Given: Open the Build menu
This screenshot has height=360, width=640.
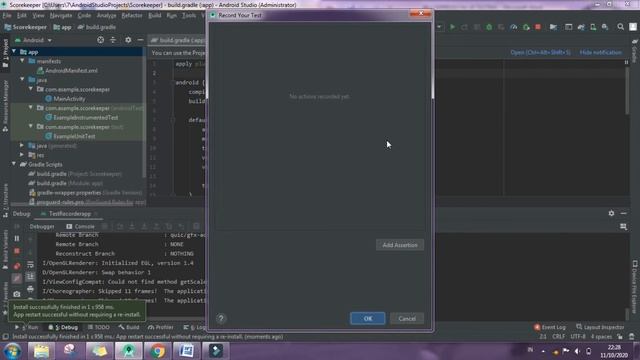Looking at the screenshot, I should pos(155,16).
